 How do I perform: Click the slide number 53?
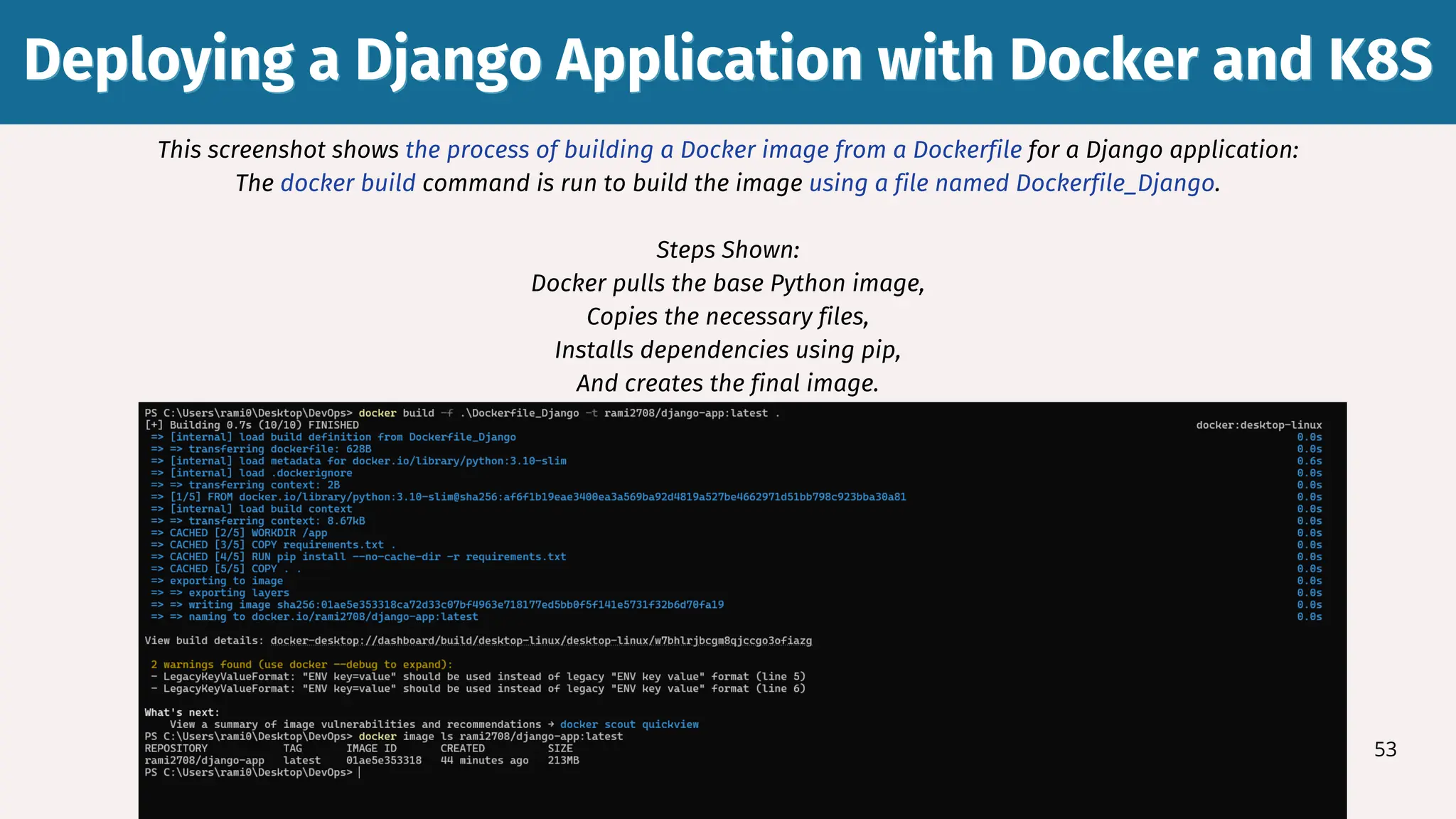tap(1385, 749)
